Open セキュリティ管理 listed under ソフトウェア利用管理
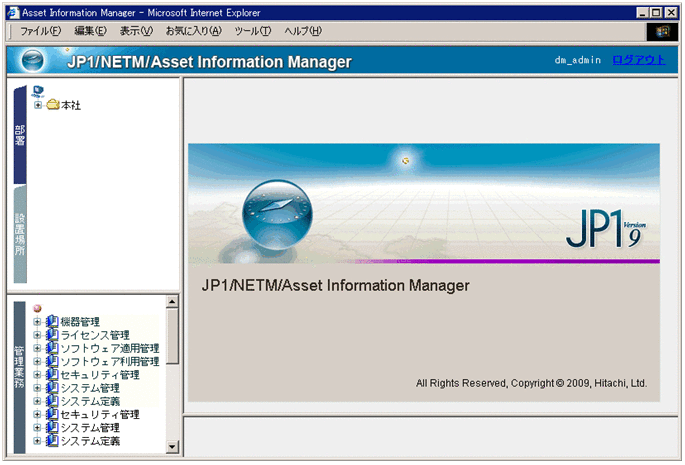 click(x=100, y=375)
